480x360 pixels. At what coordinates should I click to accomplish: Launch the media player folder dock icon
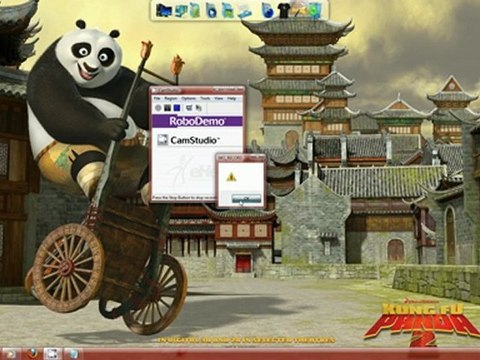point(211,10)
